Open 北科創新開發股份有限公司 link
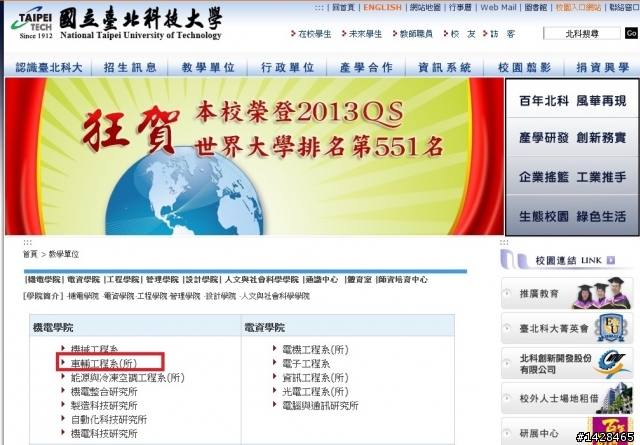The width and height of the screenshot is (640, 445). coord(567,363)
